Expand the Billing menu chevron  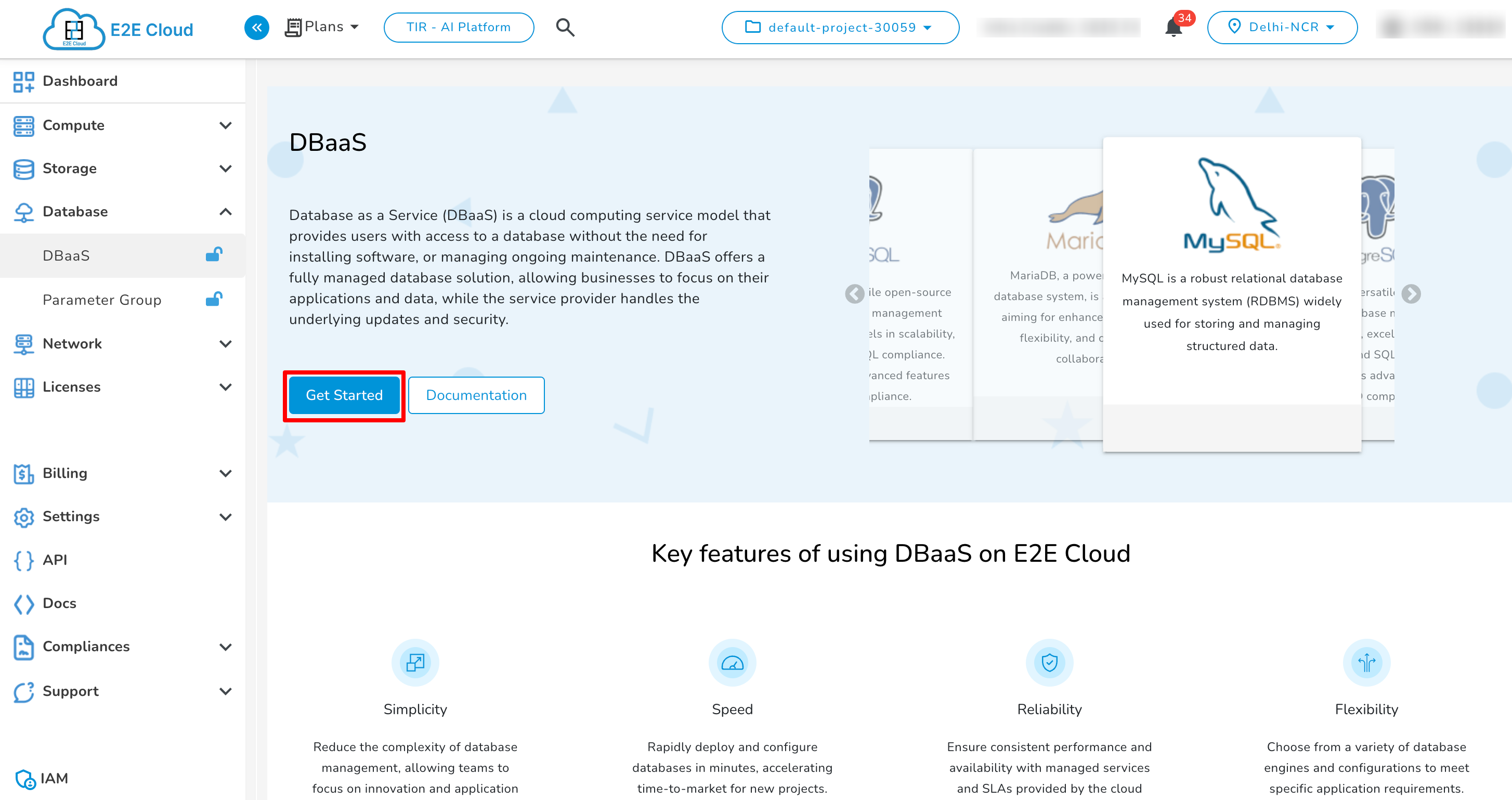pos(225,473)
